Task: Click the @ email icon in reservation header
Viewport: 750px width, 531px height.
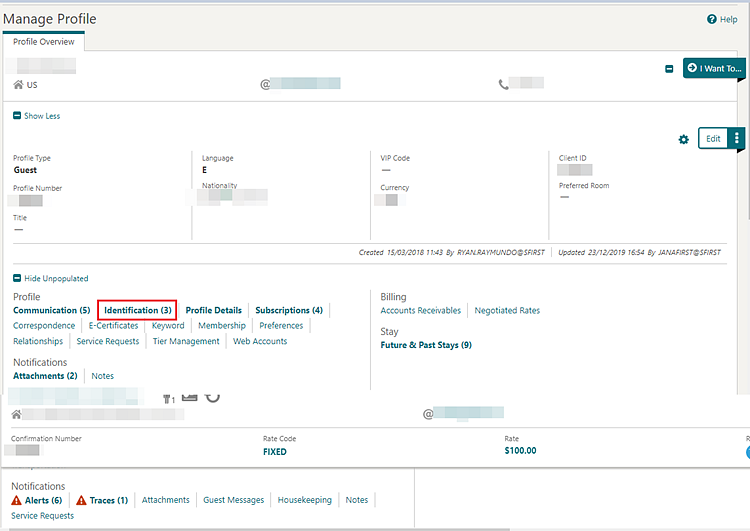Action: [x=428, y=414]
